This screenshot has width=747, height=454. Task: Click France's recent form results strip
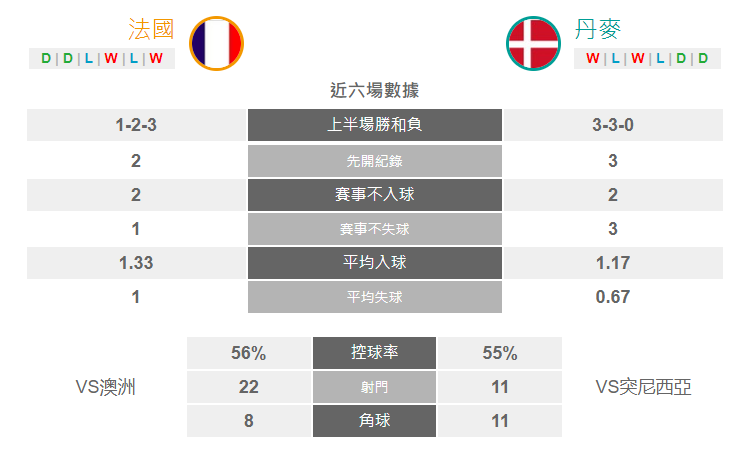pos(102,59)
